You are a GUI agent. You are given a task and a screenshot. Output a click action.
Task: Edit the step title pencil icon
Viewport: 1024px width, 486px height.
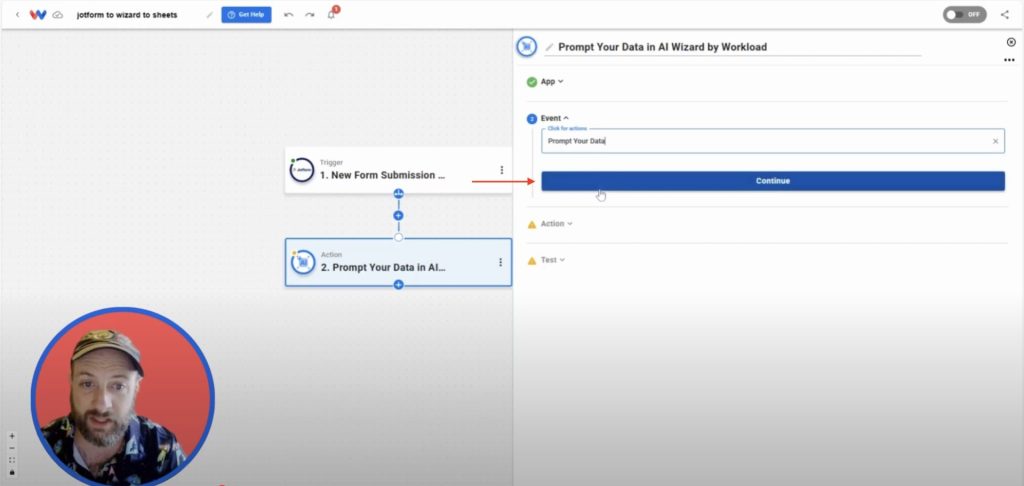pyautogui.click(x=549, y=47)
